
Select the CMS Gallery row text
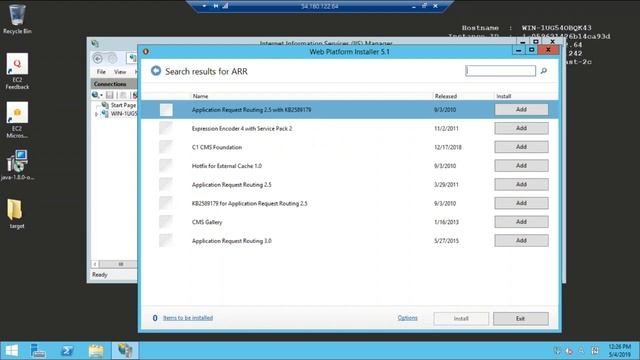pos(207,222)
